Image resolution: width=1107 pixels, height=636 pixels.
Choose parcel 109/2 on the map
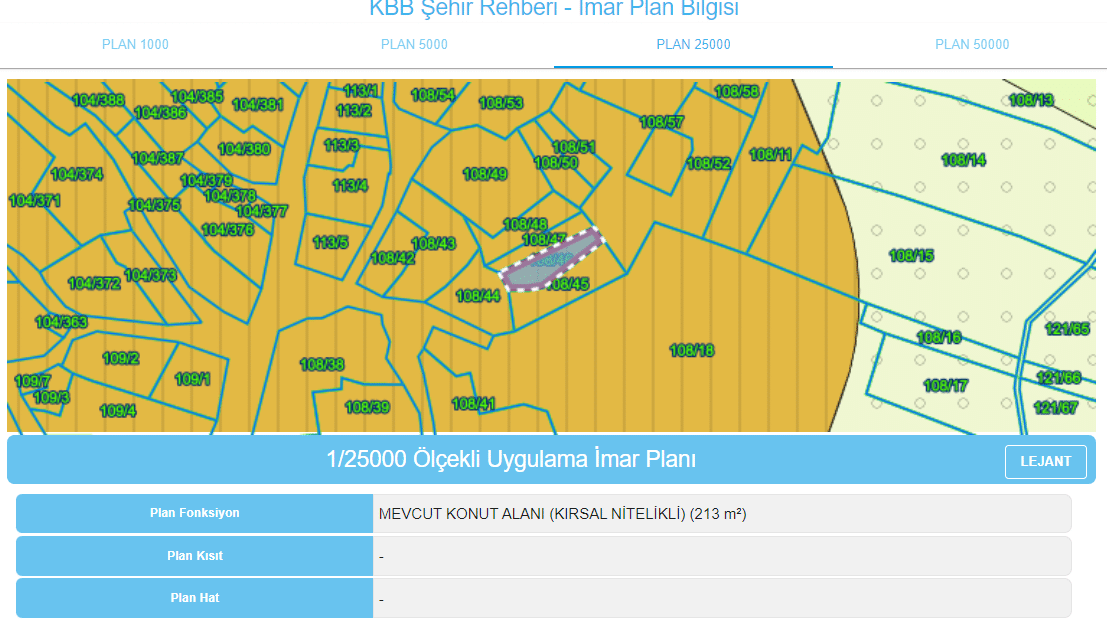click(121, 358)
